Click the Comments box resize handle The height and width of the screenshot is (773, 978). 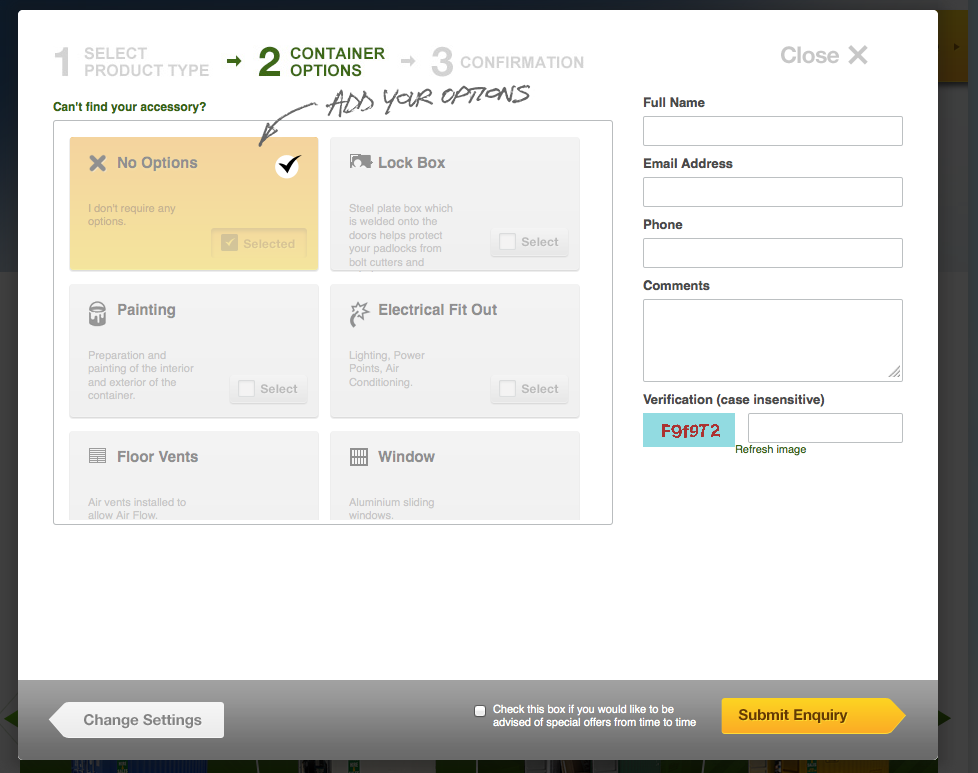(894, 372)
